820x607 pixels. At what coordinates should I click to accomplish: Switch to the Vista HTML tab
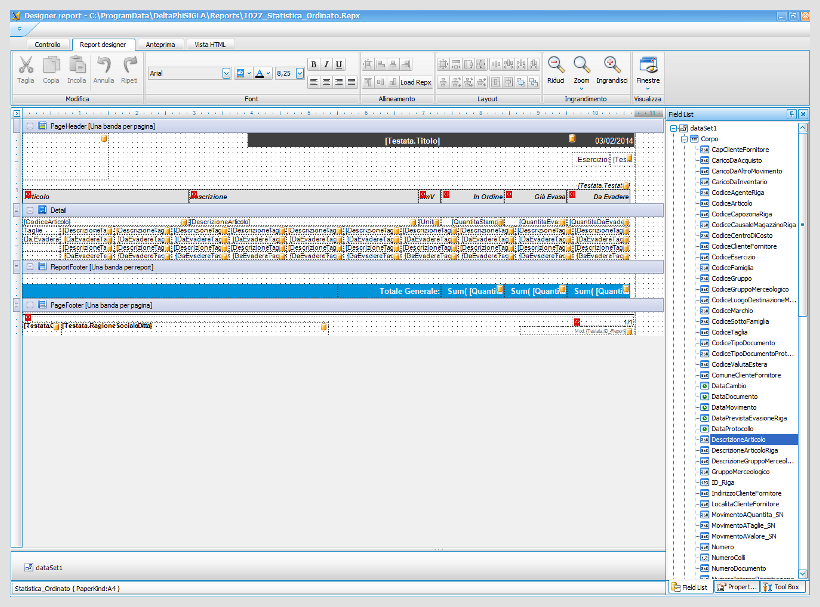click(210, 44)
